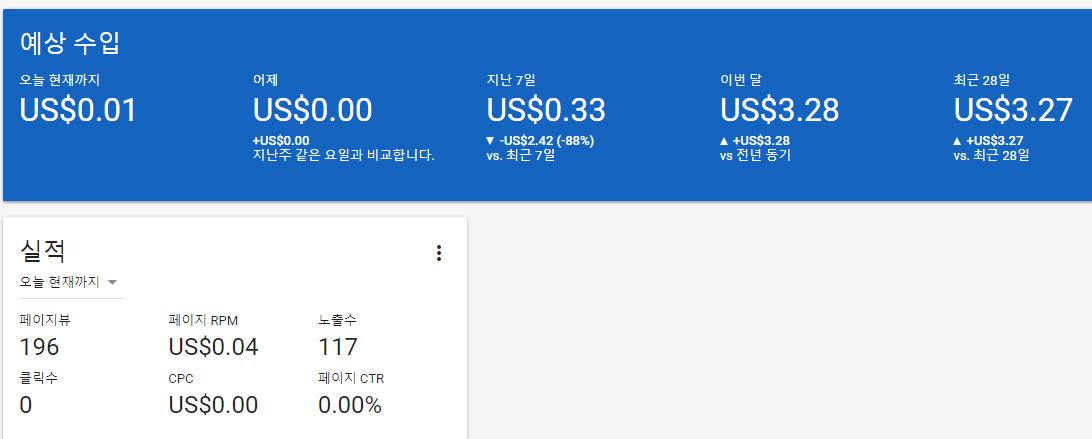Click the 이번 달 earnings value US$3.28
Image resolution: width=1092 pixels, height=439 pixels.
click(x=779, y=110)
